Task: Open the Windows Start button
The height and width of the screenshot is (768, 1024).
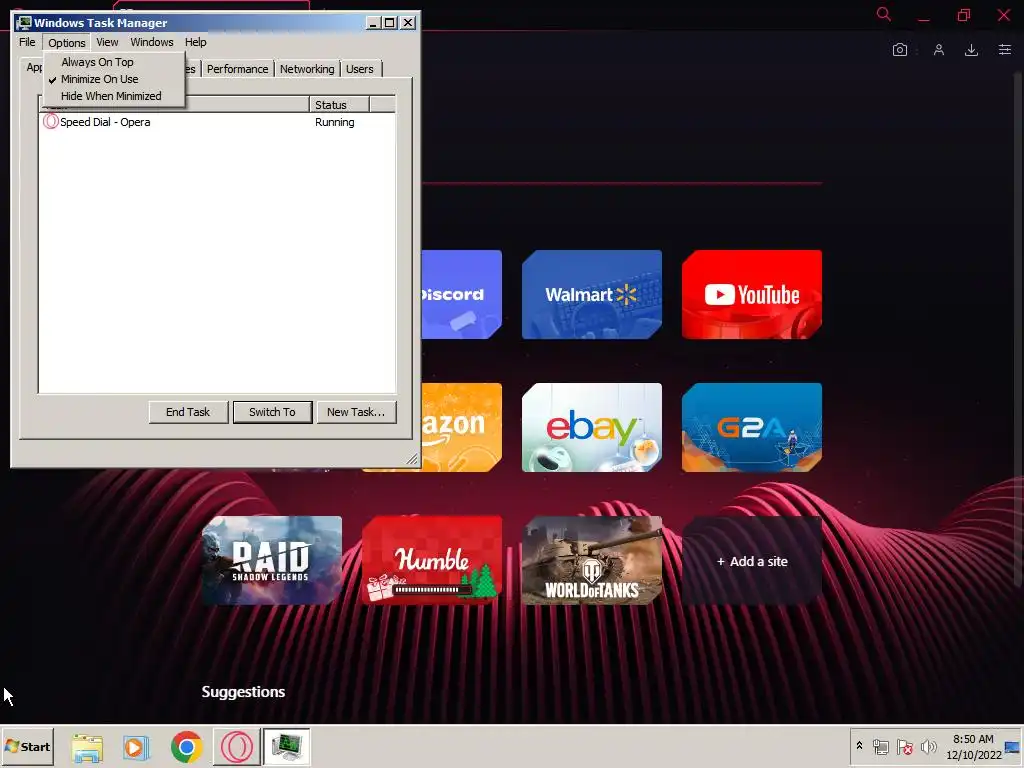Action: click(27, 746)
